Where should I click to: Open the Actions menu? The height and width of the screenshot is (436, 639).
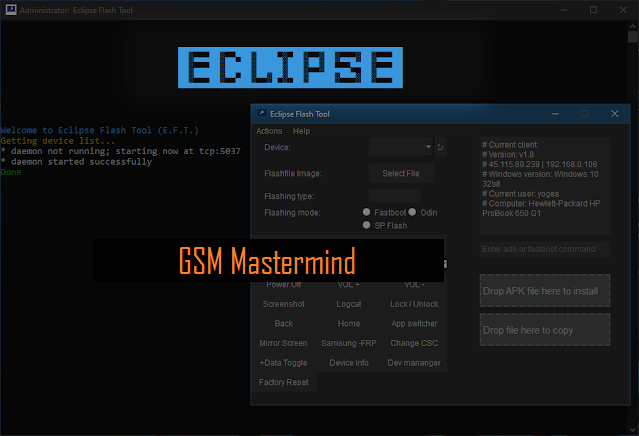[x=269, y=131]
